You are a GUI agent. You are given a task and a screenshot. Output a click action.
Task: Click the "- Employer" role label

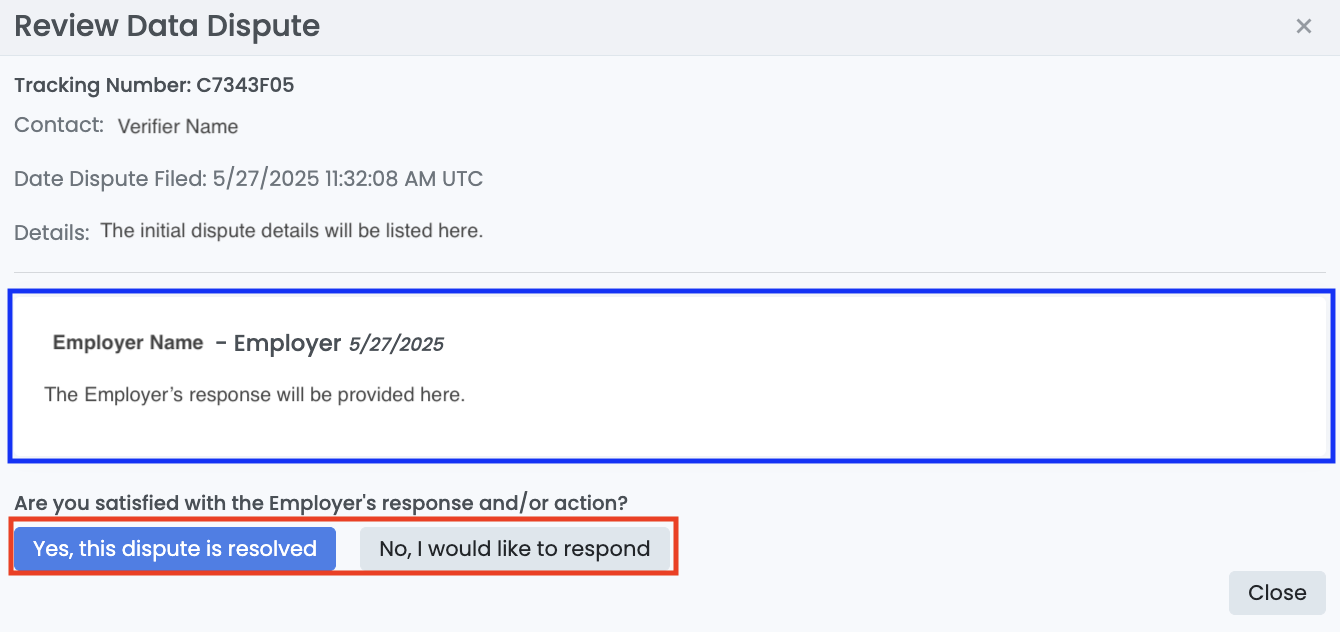[278, 343]
